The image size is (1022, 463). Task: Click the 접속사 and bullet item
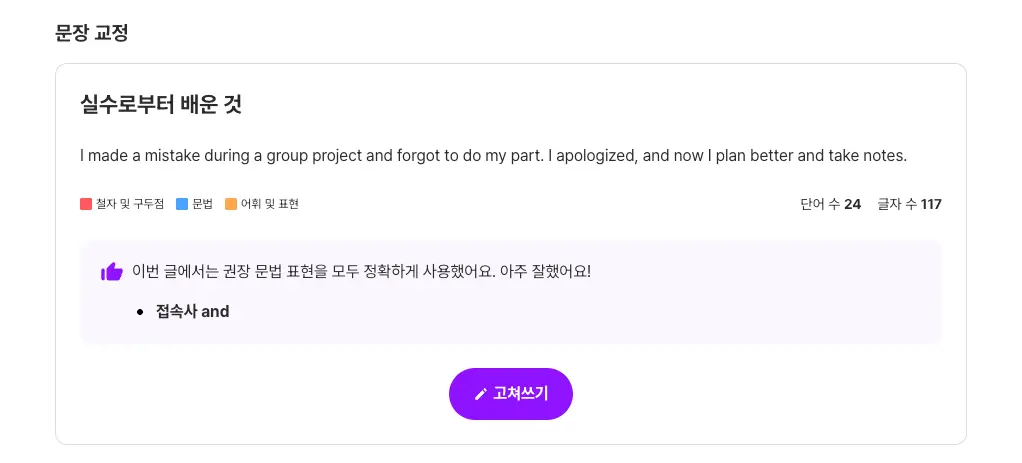(192, 312)
